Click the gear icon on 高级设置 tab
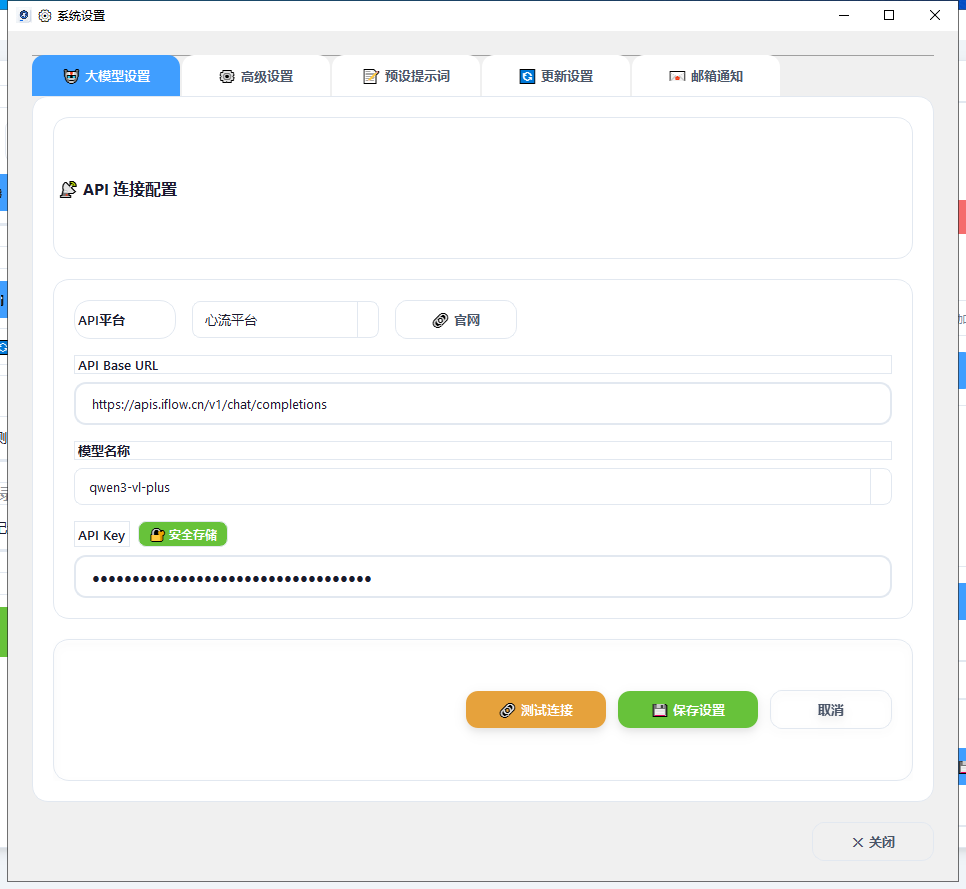The width and height of the screenshot is (966, 889). click(x=228, y=76)
